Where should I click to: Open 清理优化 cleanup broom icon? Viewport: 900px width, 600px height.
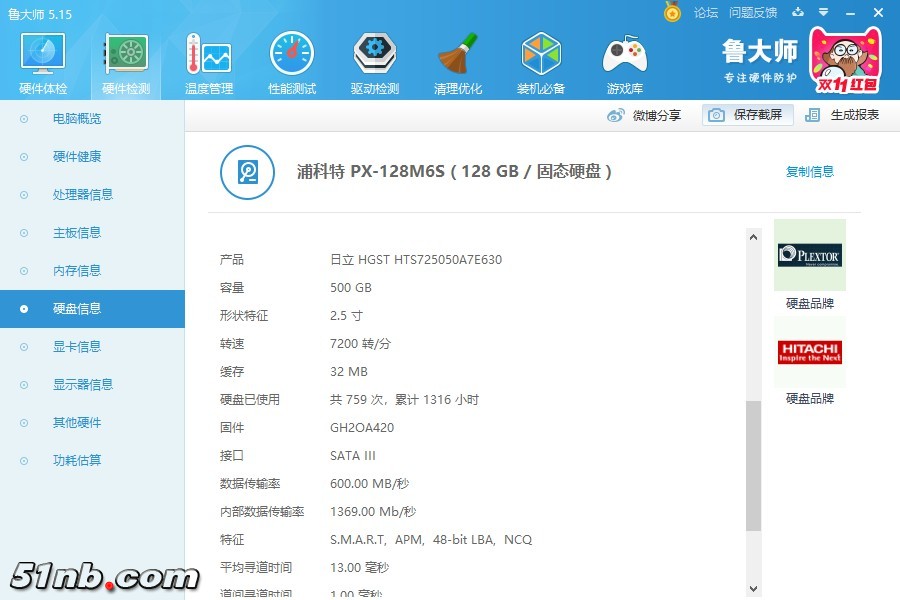[x=457, y=63]
